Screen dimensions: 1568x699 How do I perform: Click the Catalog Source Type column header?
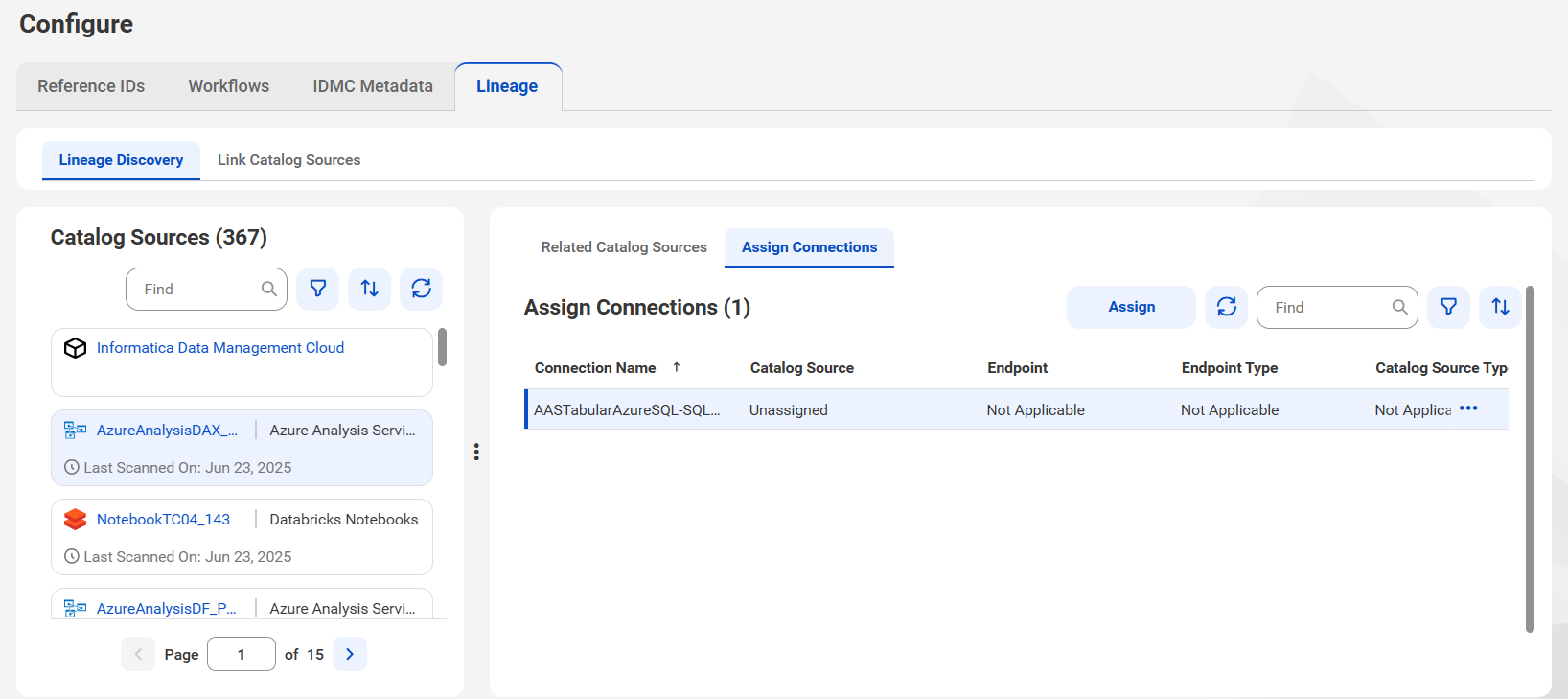[x=1441, y=368]
